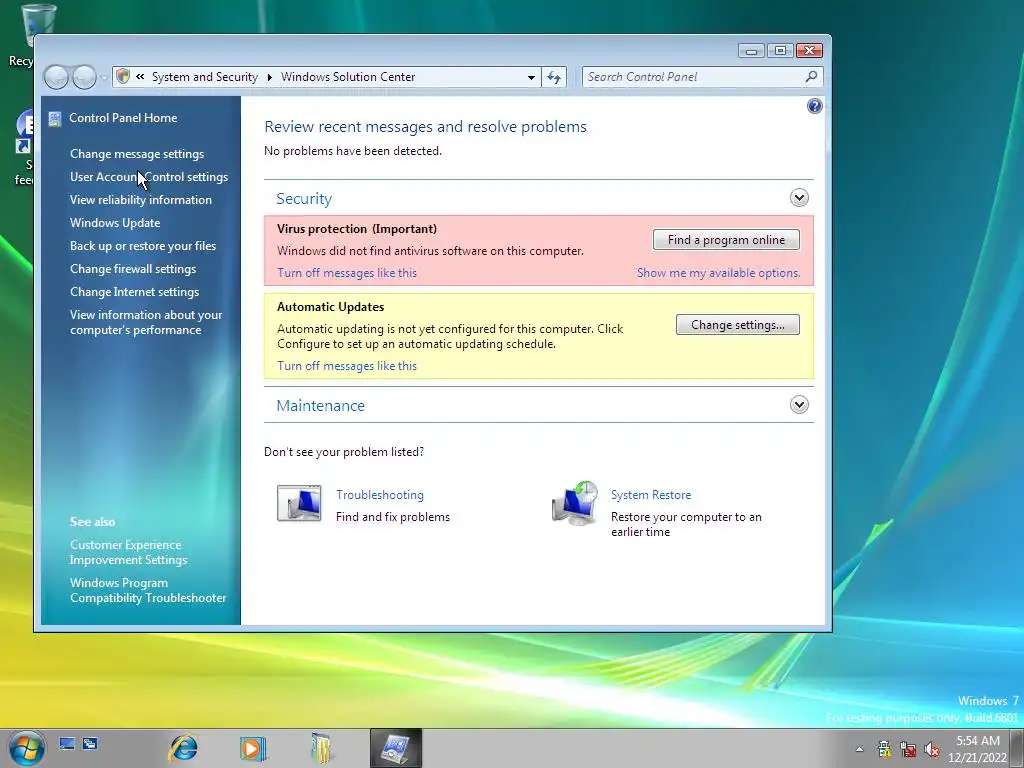
Task: Click the Show desktop strip at the right end of the taskbar
Action: tap(1017, 749)
